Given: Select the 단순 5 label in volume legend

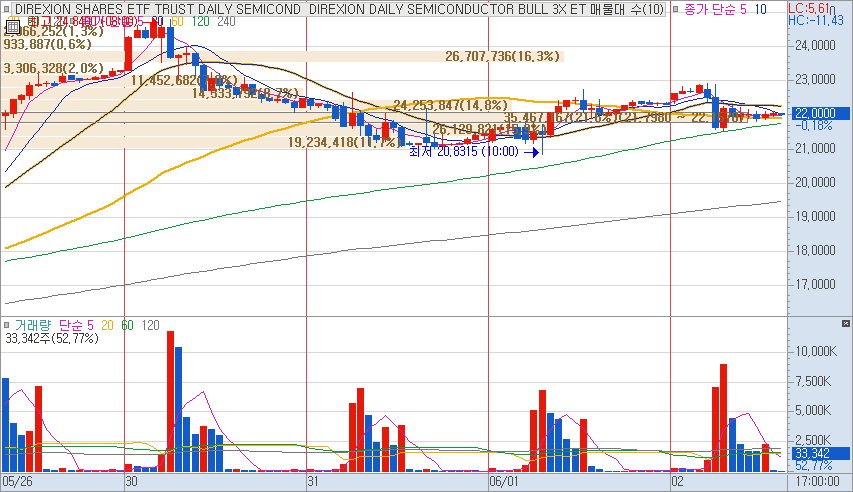Looking at the screenshot, I should click(76, 325).
